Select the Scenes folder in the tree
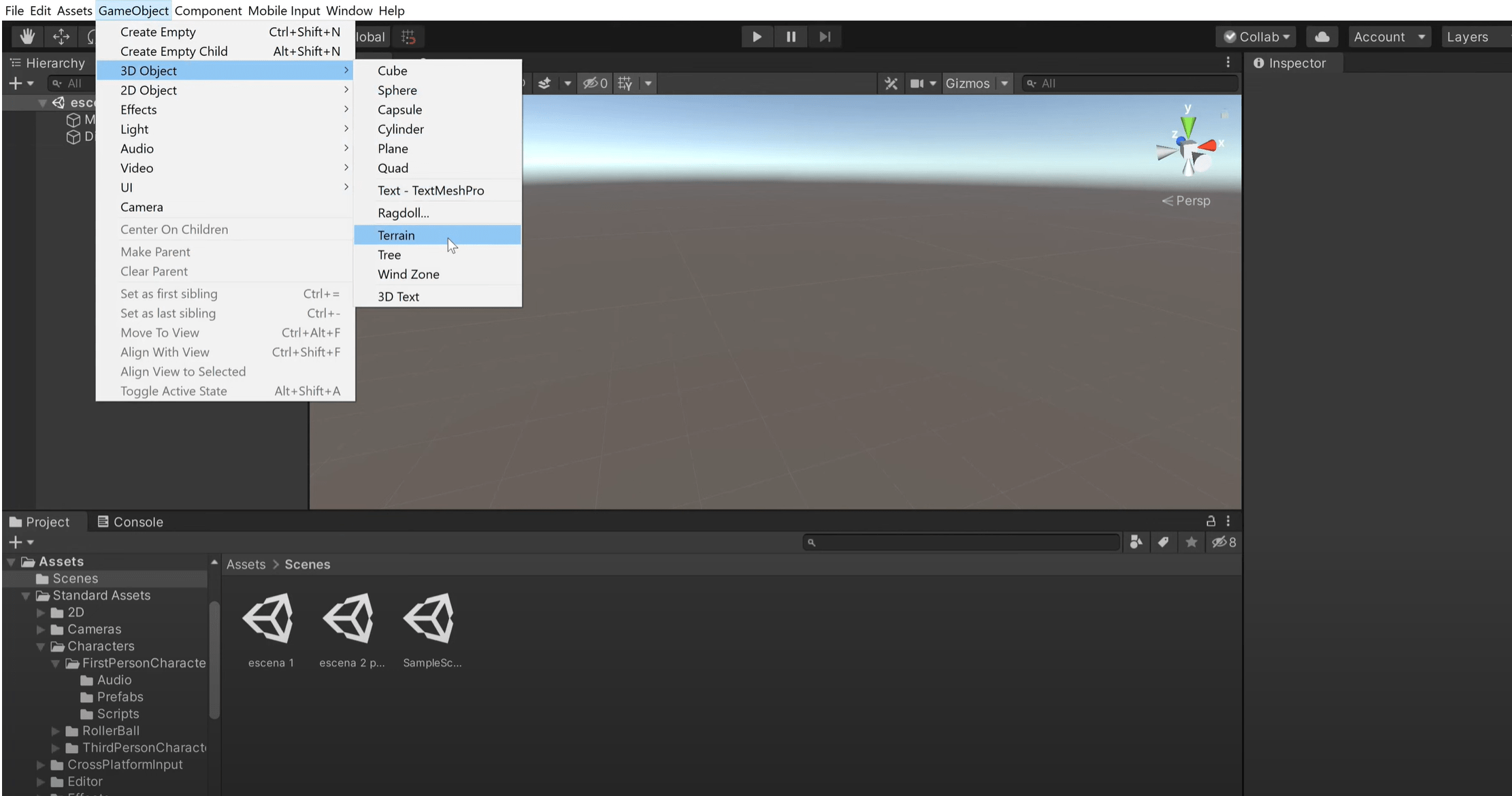The image size is (1512, 796). pyautogui.click(x=105, y=578)
